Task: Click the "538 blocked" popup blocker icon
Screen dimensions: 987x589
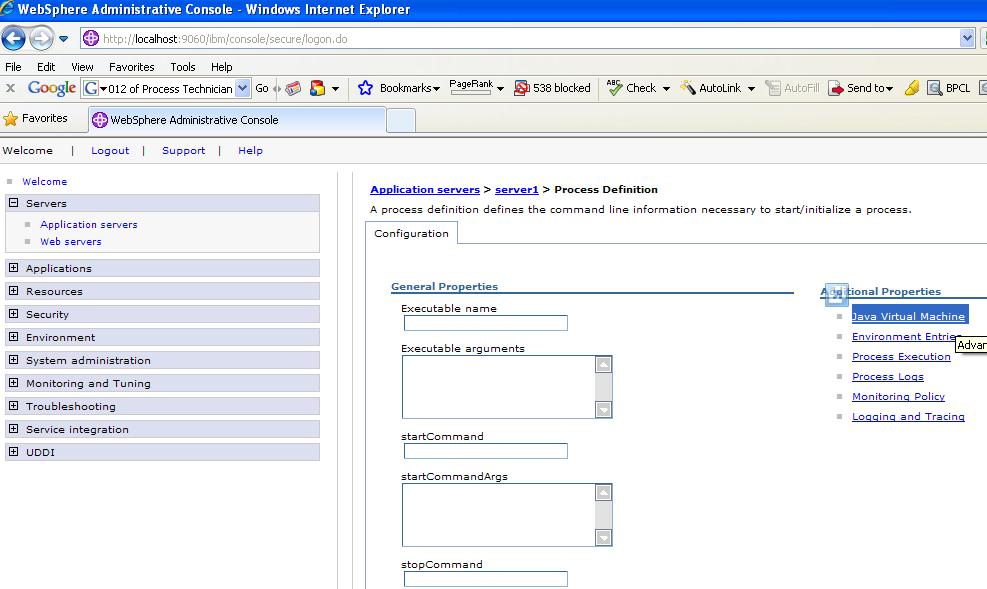Action: click(552, 88)
